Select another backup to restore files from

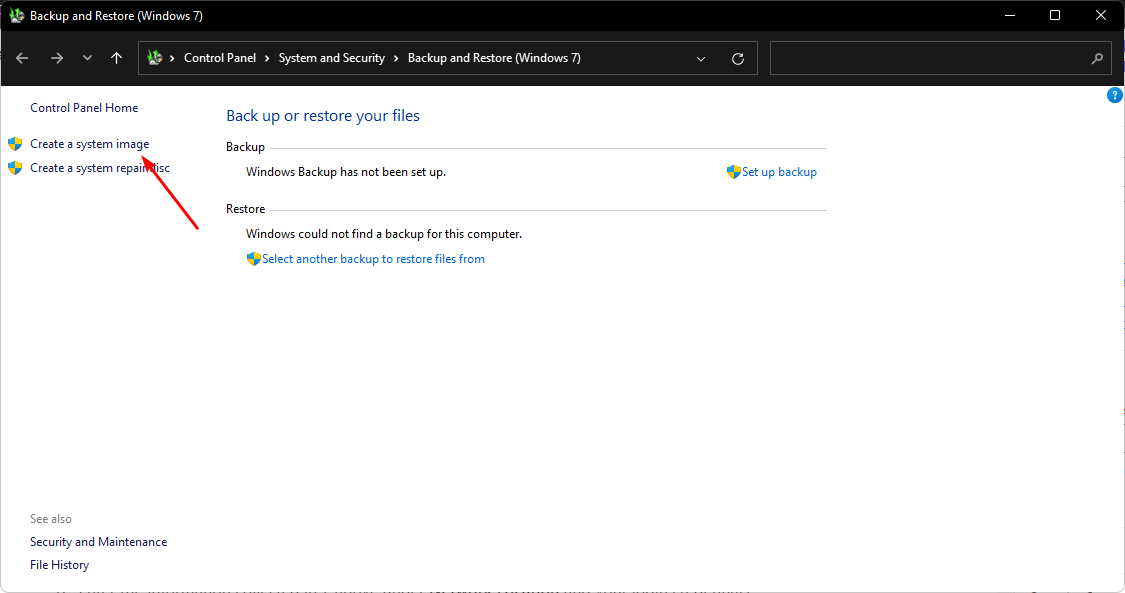373,259
